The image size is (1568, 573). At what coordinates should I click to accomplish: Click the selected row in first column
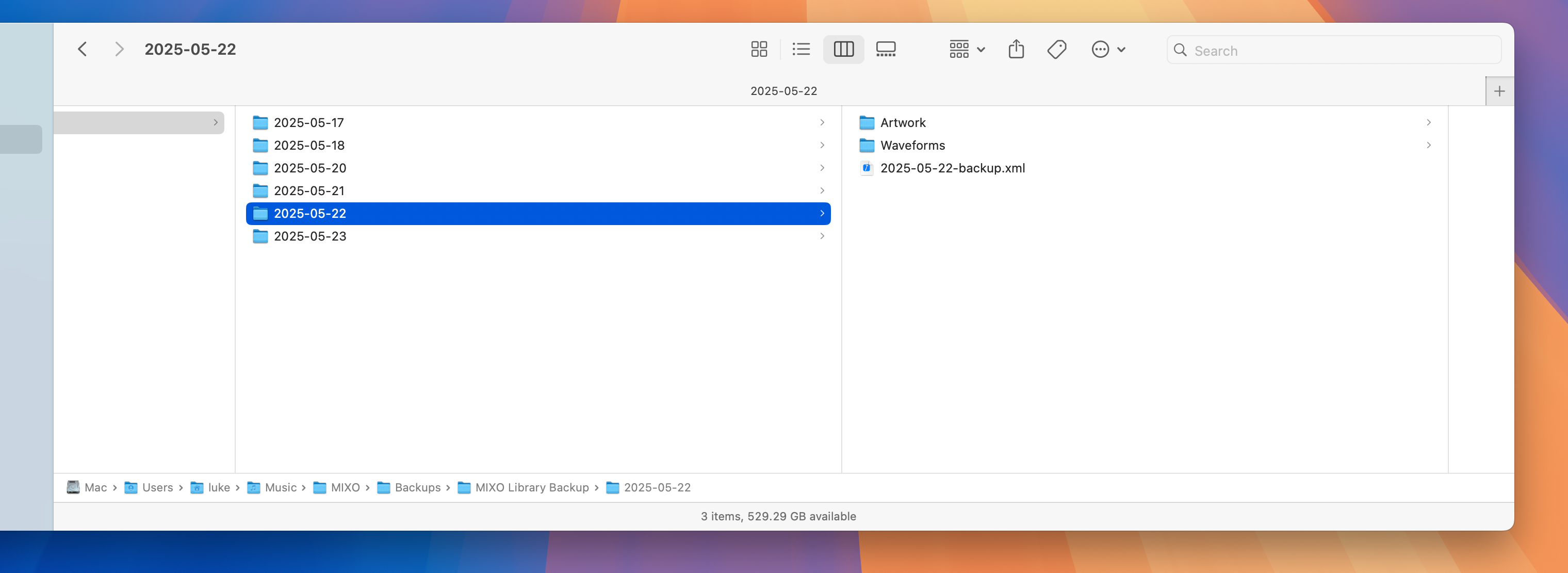pos(139,122)
